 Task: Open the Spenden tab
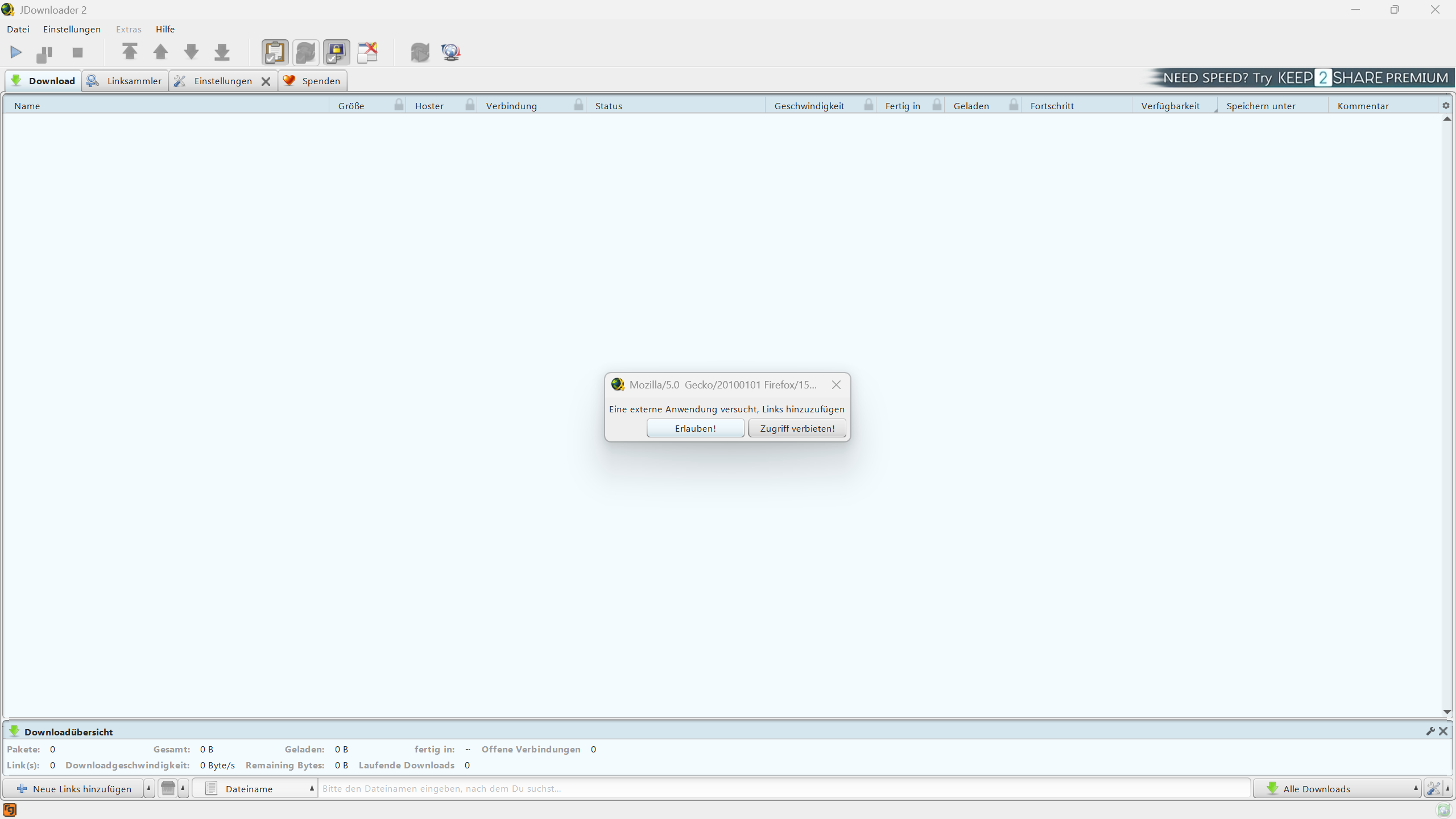[x=313, y=81]
